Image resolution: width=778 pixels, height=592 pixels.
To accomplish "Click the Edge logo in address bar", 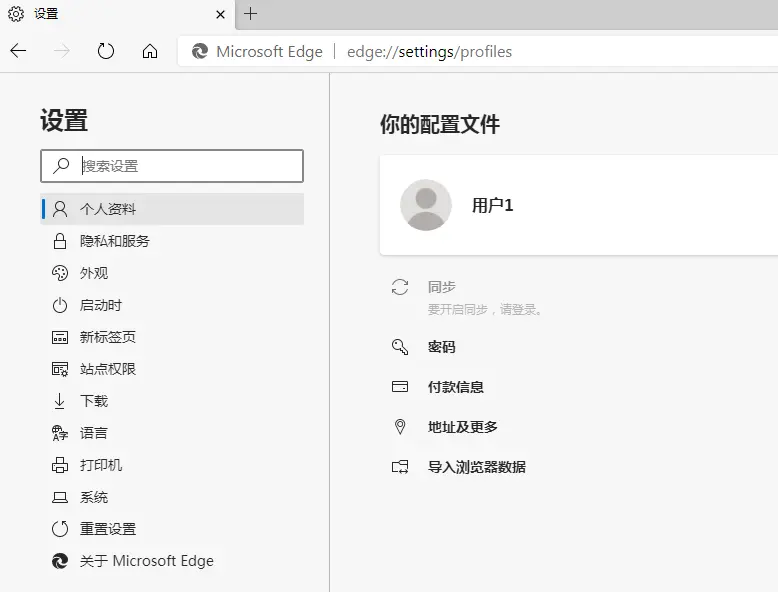I will (200, 51).
